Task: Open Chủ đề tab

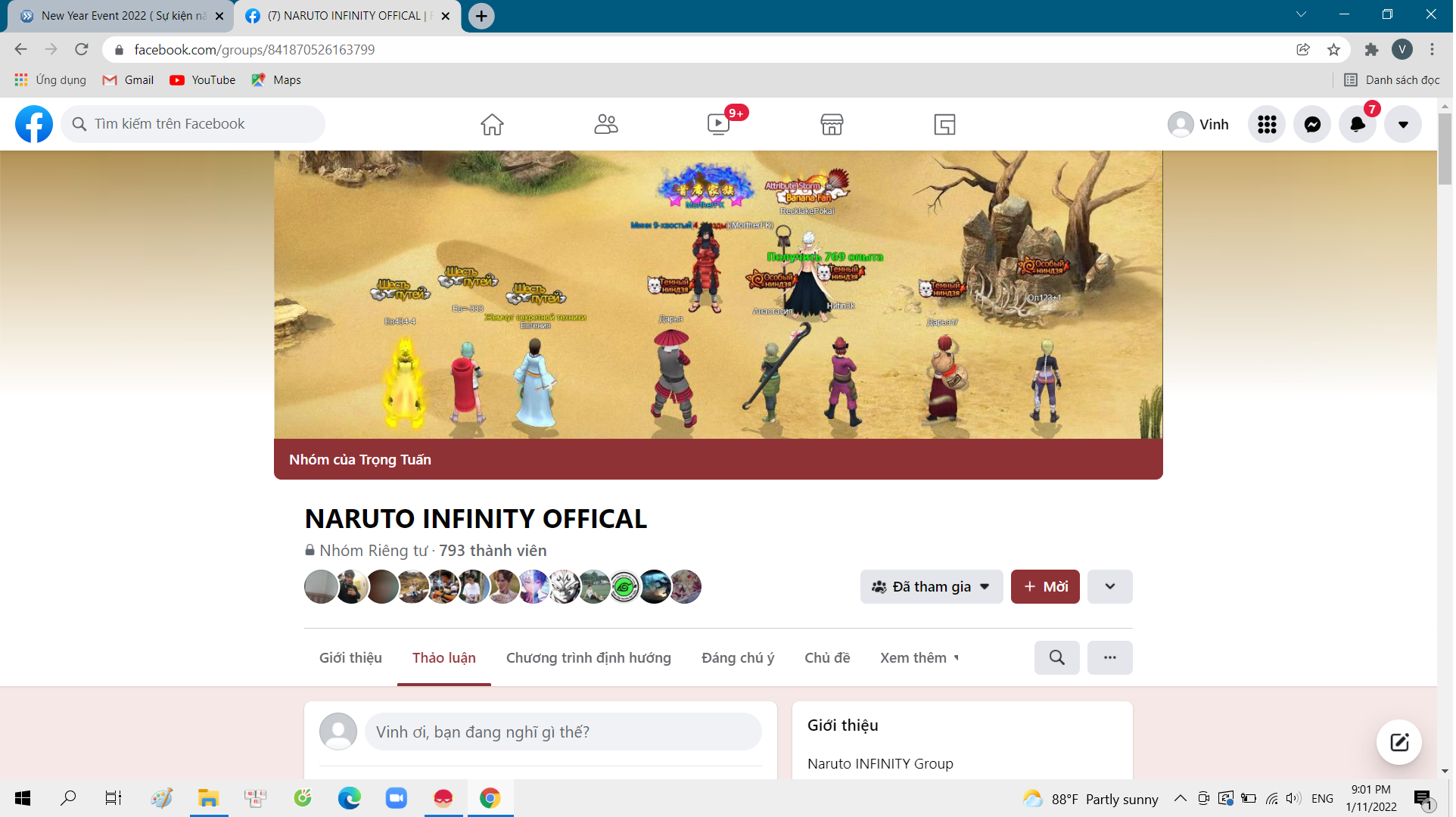Action: coord(827,657)
